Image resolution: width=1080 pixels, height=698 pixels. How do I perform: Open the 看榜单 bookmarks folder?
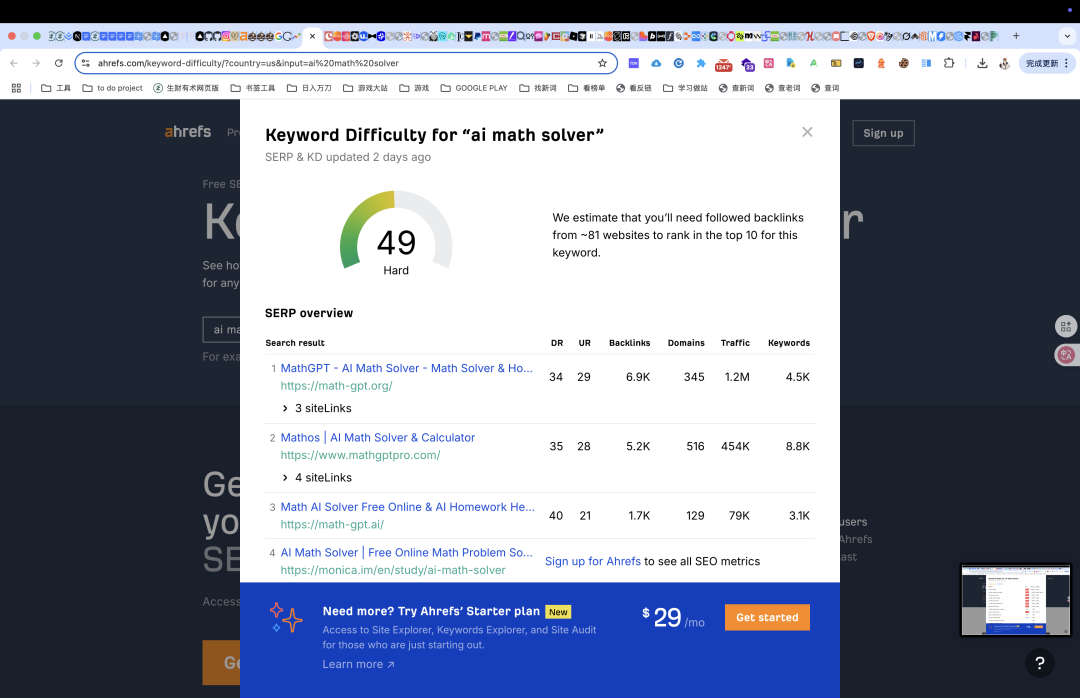point(586,88)
